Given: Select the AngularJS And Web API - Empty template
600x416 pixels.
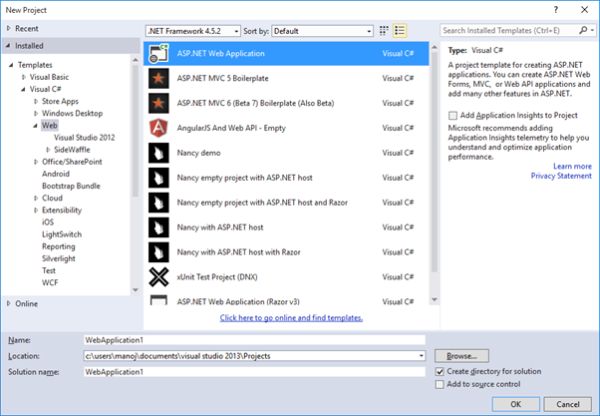Looking at the screenshot, I should pos(287,128).
